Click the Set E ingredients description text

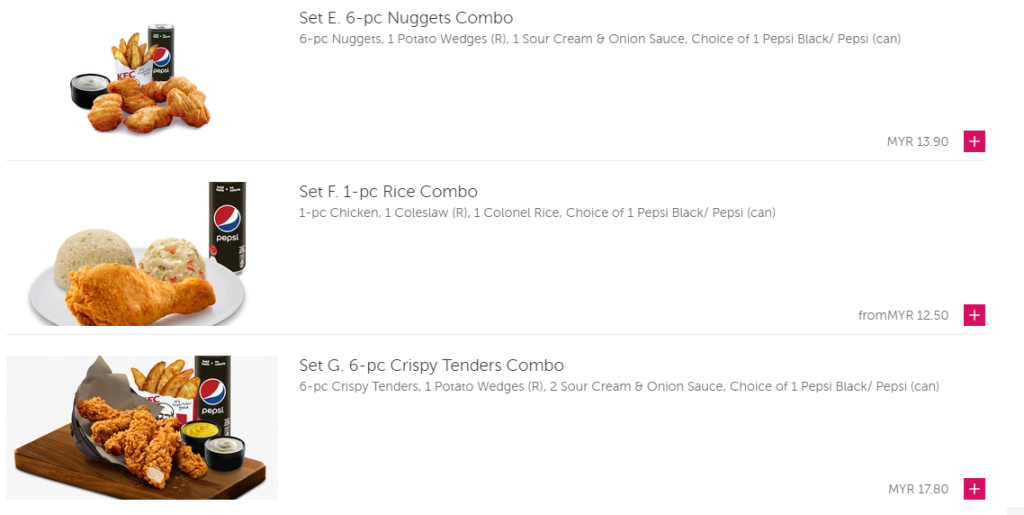(600, 39)
